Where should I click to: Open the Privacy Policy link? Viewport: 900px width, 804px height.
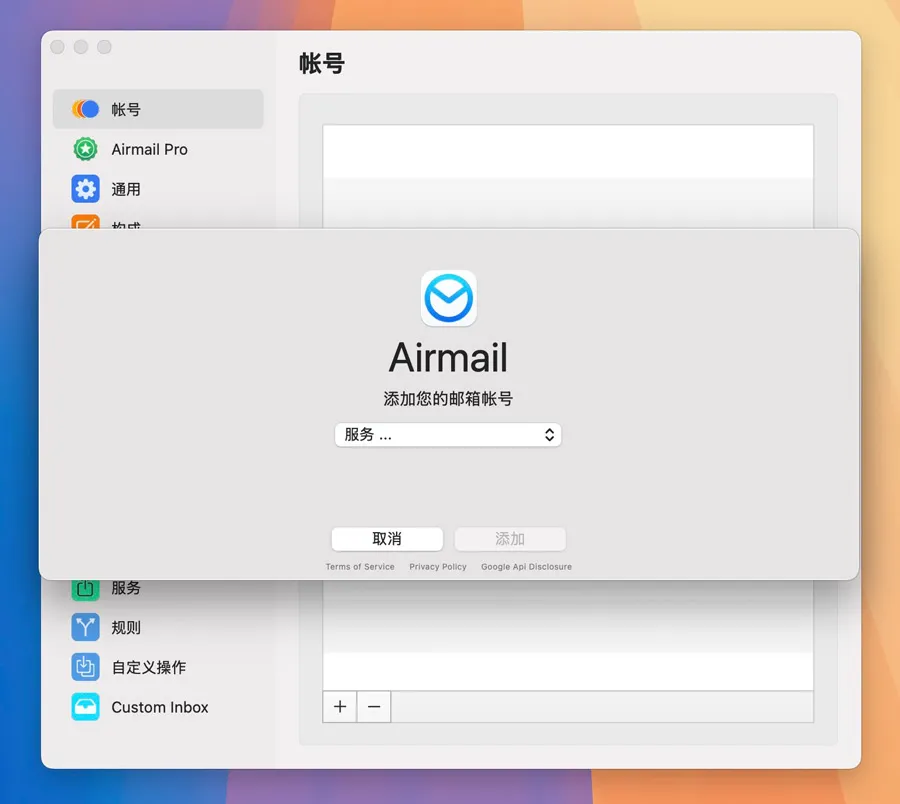[438, 567]
